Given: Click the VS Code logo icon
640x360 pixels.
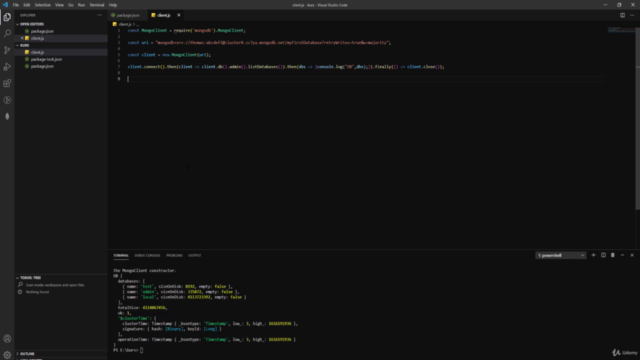Looking at the screenshot, I should click(x=5, y=5).
